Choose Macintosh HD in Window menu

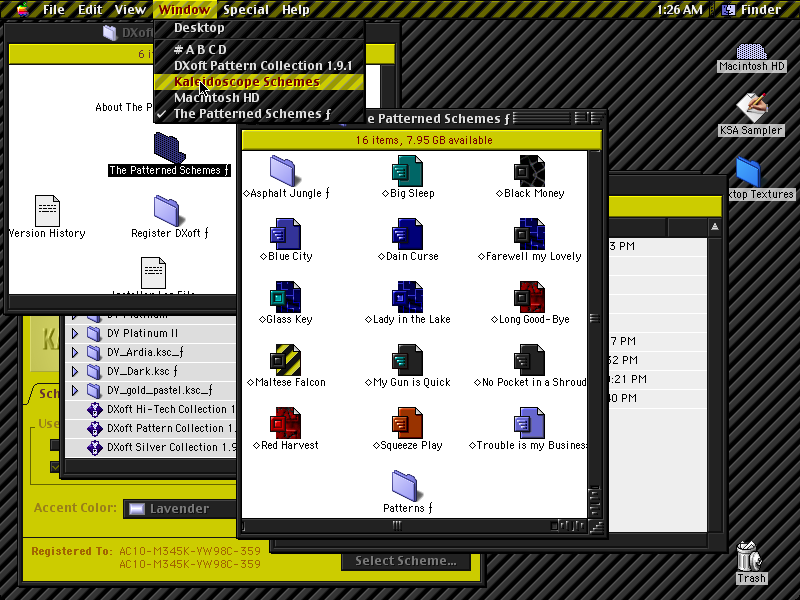tap(259, 98)
